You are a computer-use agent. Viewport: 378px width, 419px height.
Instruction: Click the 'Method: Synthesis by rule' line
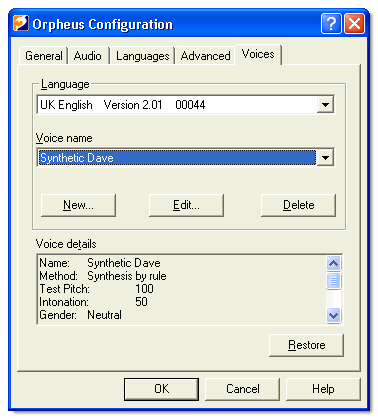coord(103,276)
